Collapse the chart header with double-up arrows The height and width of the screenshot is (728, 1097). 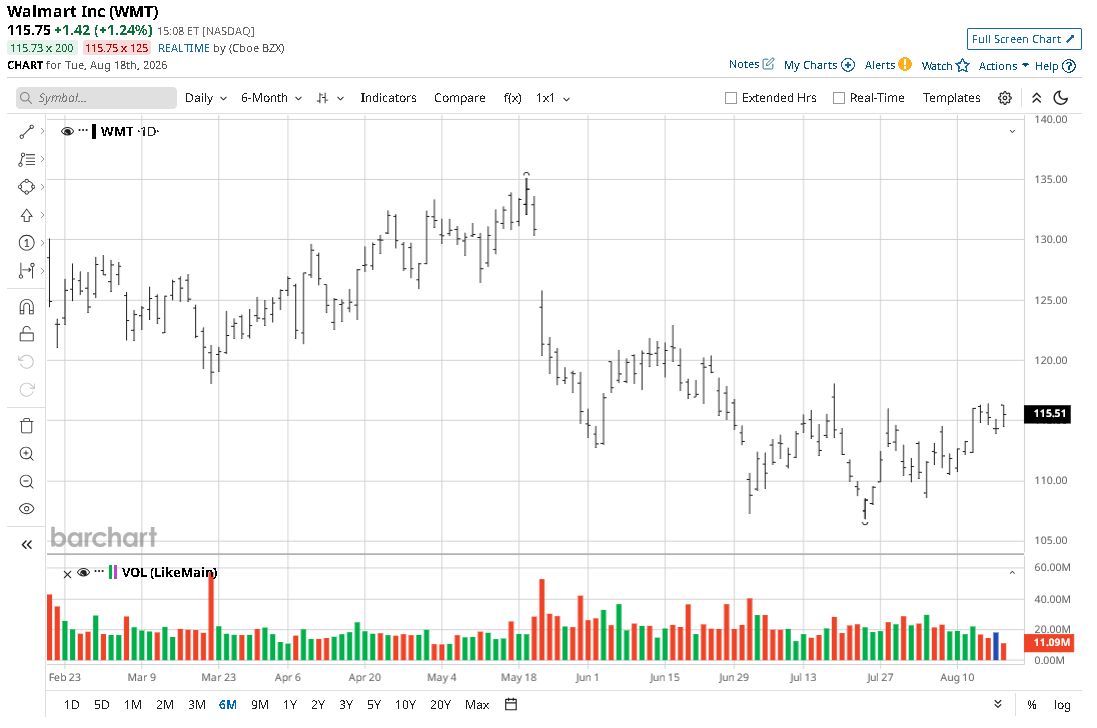(1036, 98)
